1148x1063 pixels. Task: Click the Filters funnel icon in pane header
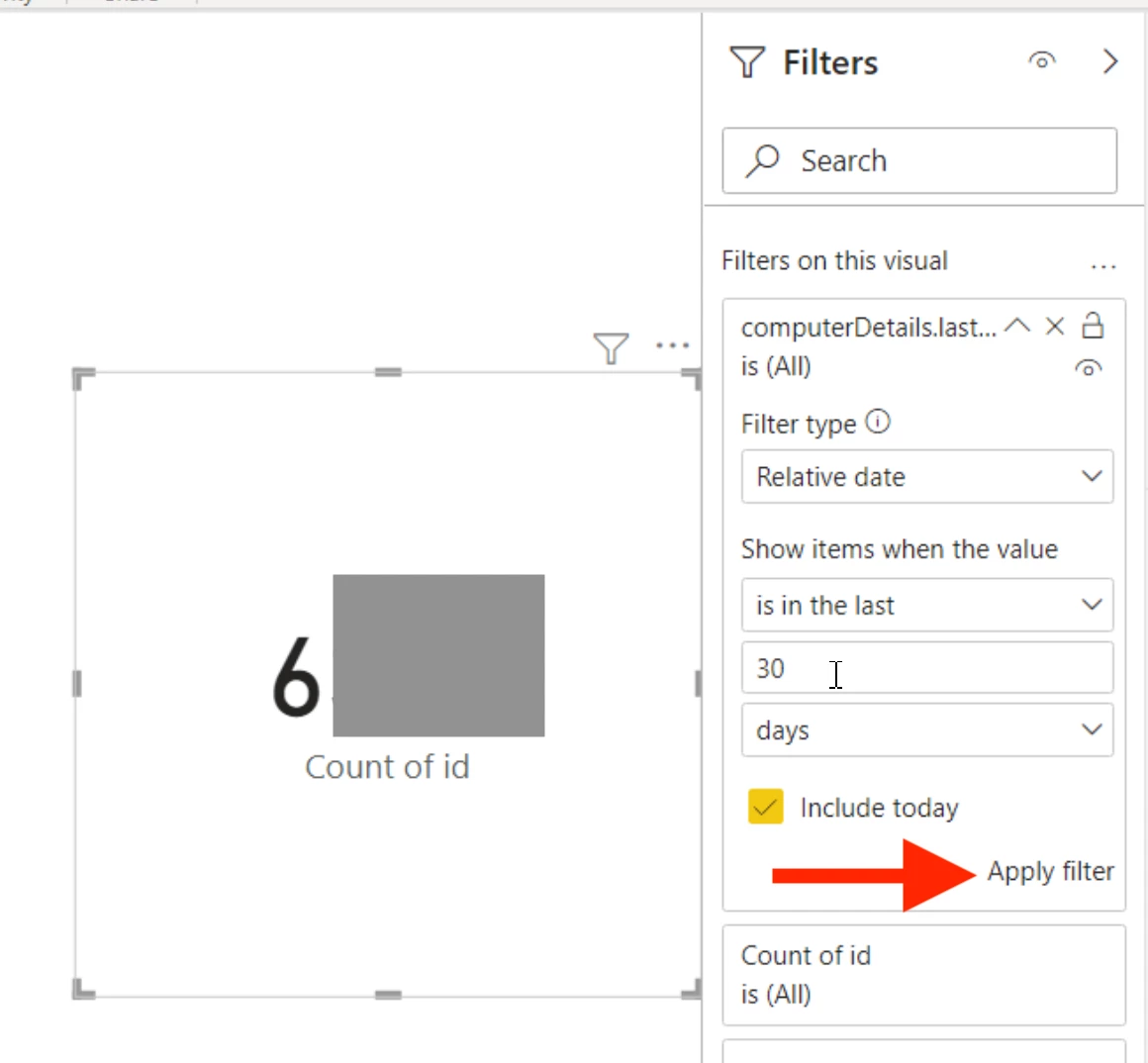[747, 62]
